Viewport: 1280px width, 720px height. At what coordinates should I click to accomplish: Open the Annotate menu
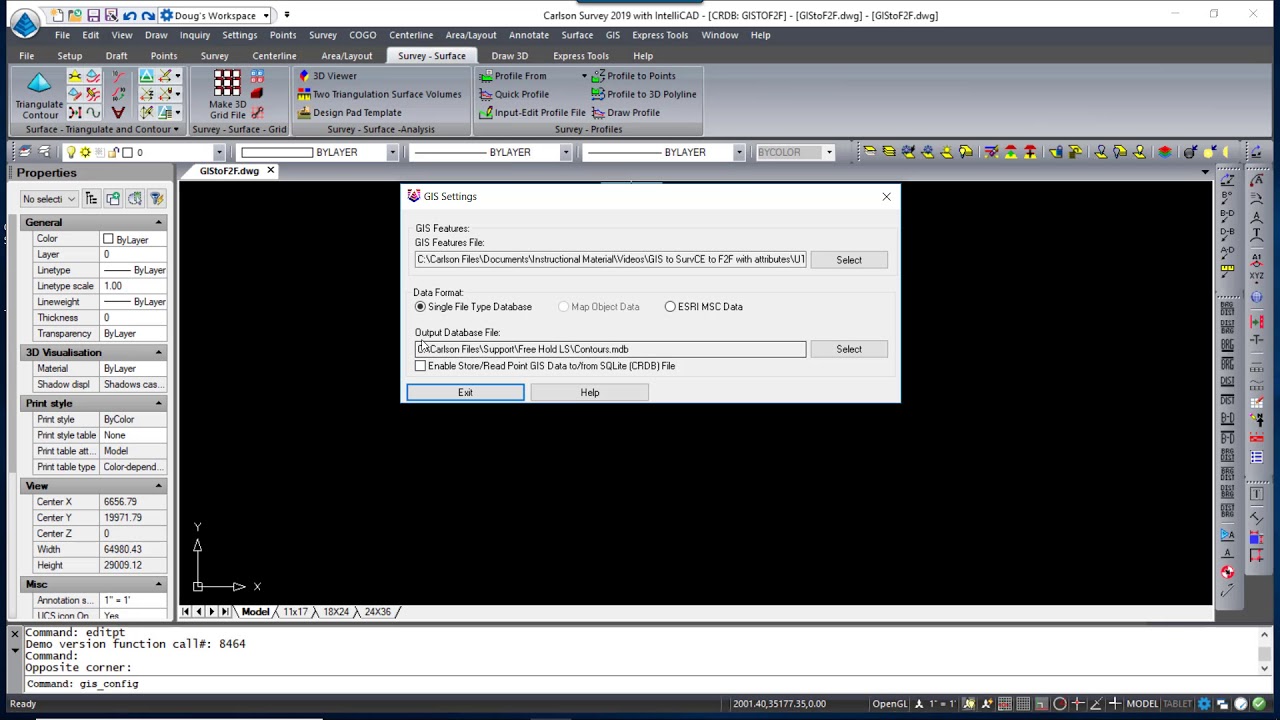529,35
